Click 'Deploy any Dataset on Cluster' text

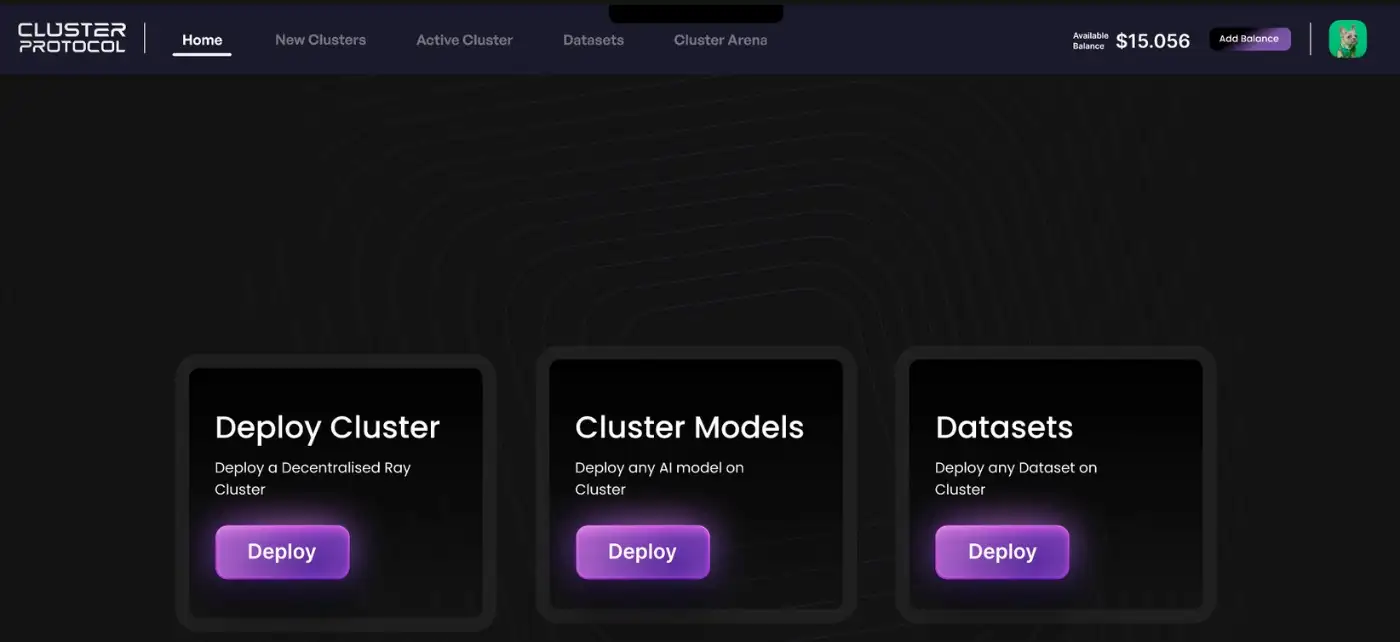1016,478
